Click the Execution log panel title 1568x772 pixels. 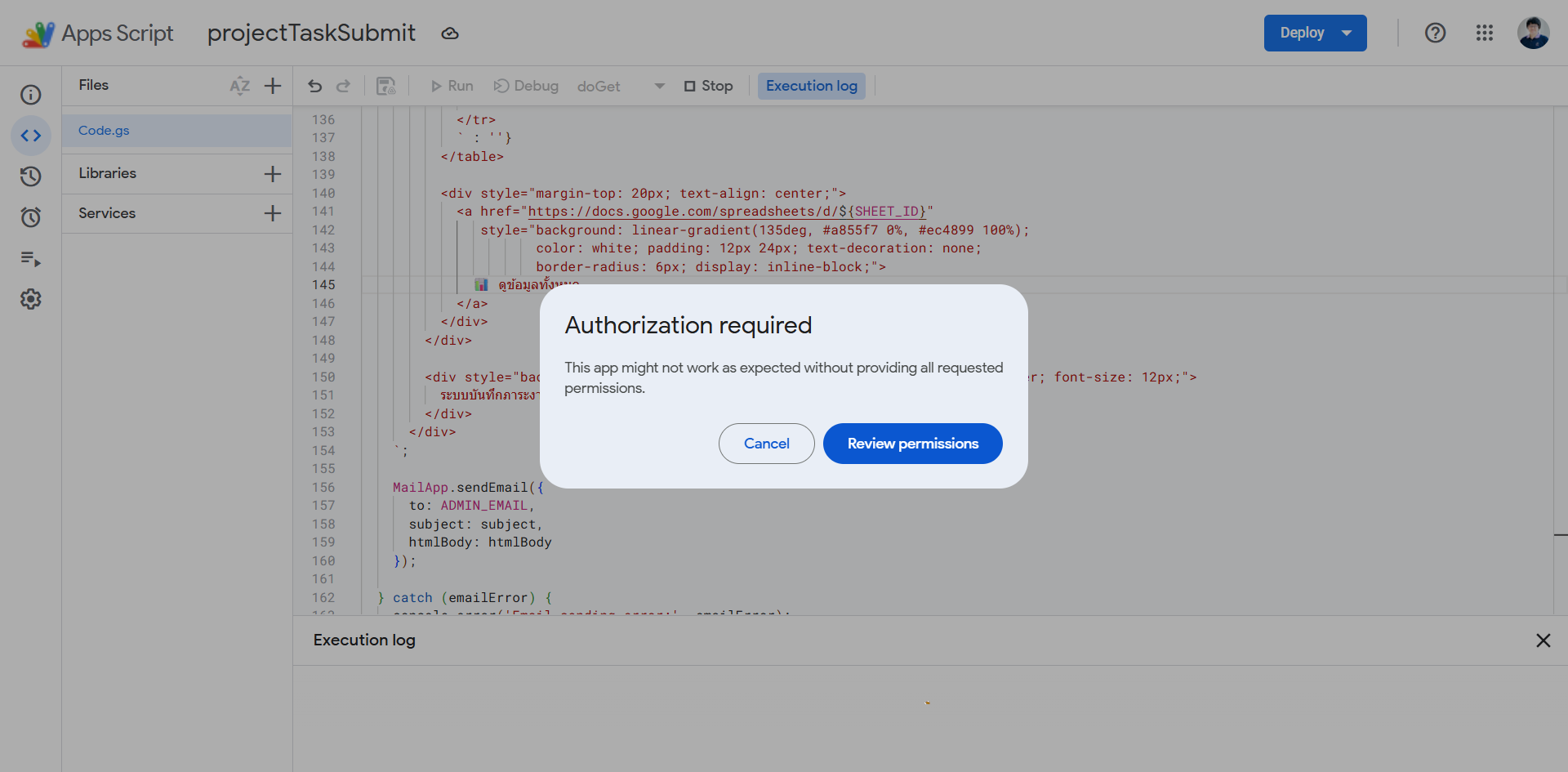[x=364, y=640]
